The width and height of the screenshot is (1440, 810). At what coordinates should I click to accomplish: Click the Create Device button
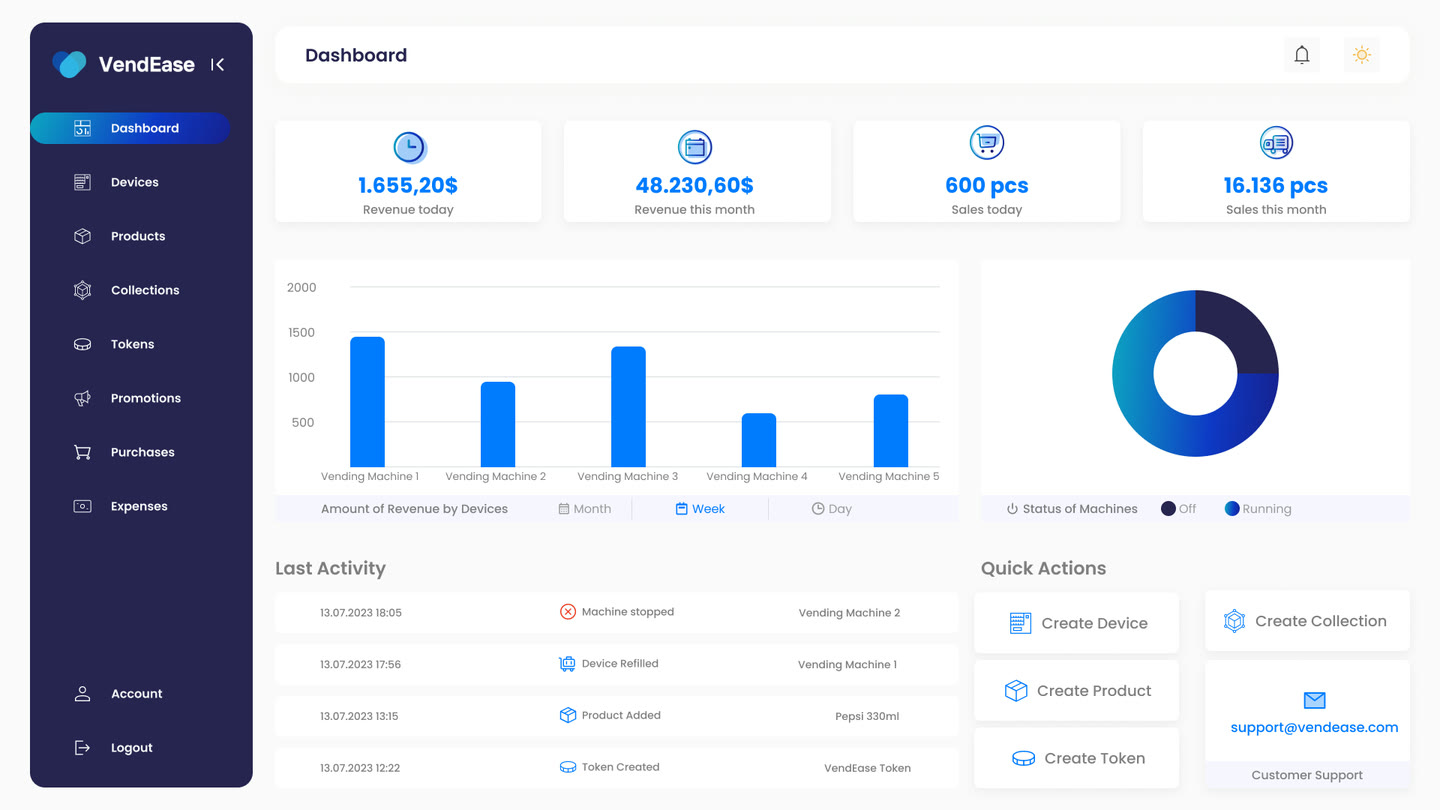(1077, 623)
